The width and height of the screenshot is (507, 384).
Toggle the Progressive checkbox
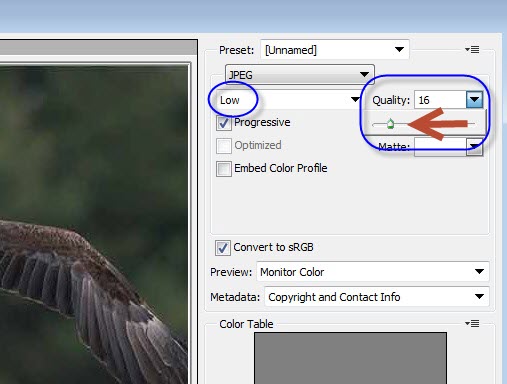coord(223,123)
